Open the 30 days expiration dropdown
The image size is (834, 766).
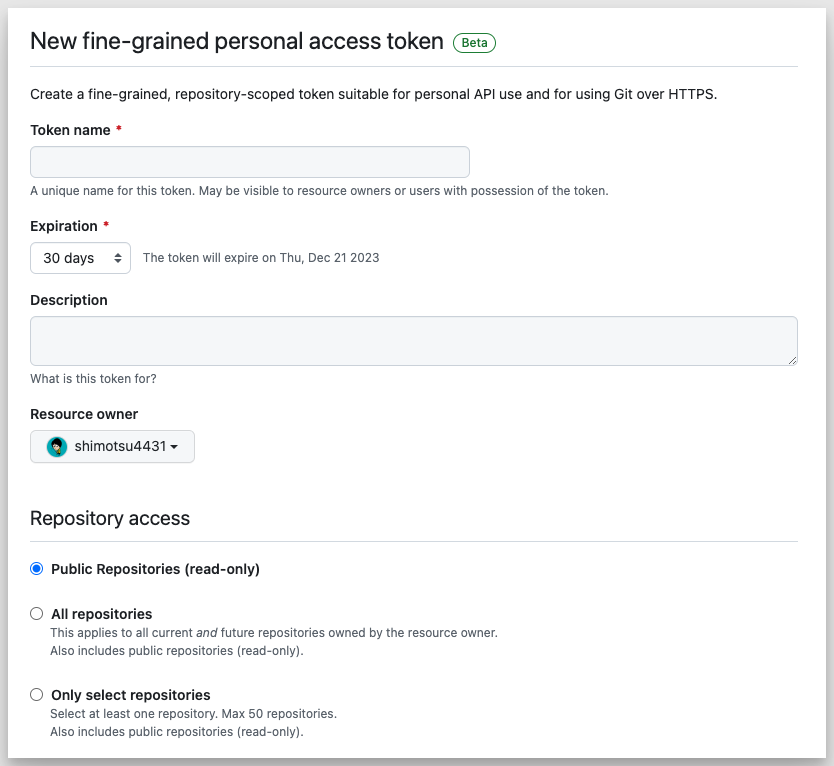80,257
